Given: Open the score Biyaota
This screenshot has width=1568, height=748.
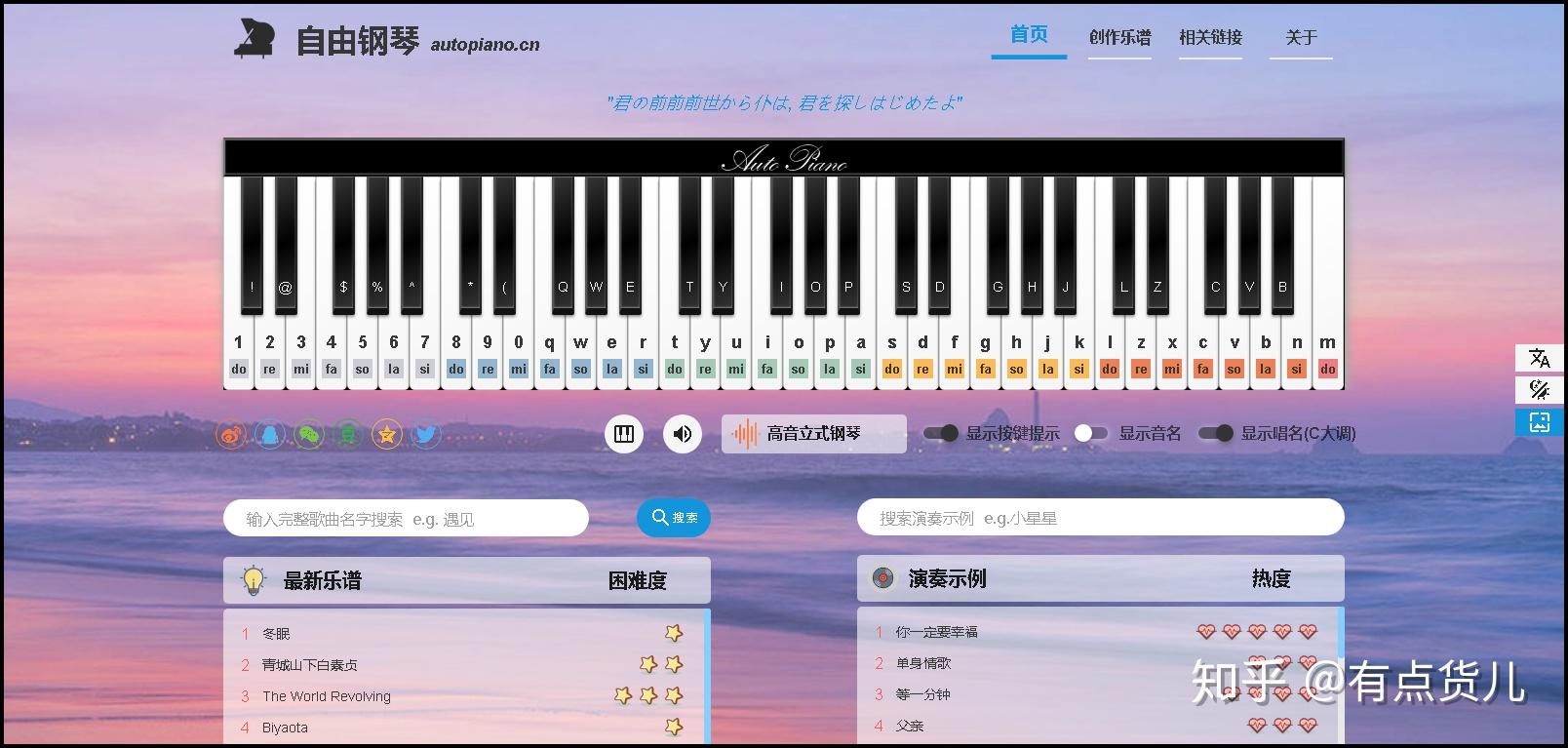Looking at the screenshot, I should tap(285, 728).
